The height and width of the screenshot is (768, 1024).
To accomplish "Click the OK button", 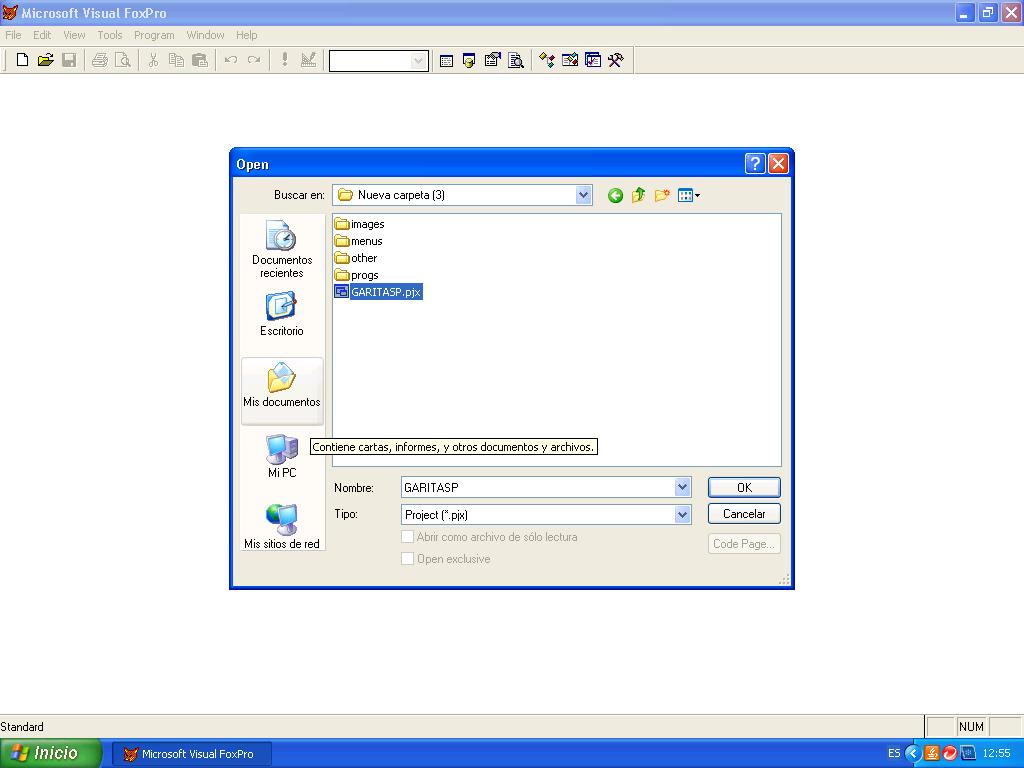I will click(744, 487).
